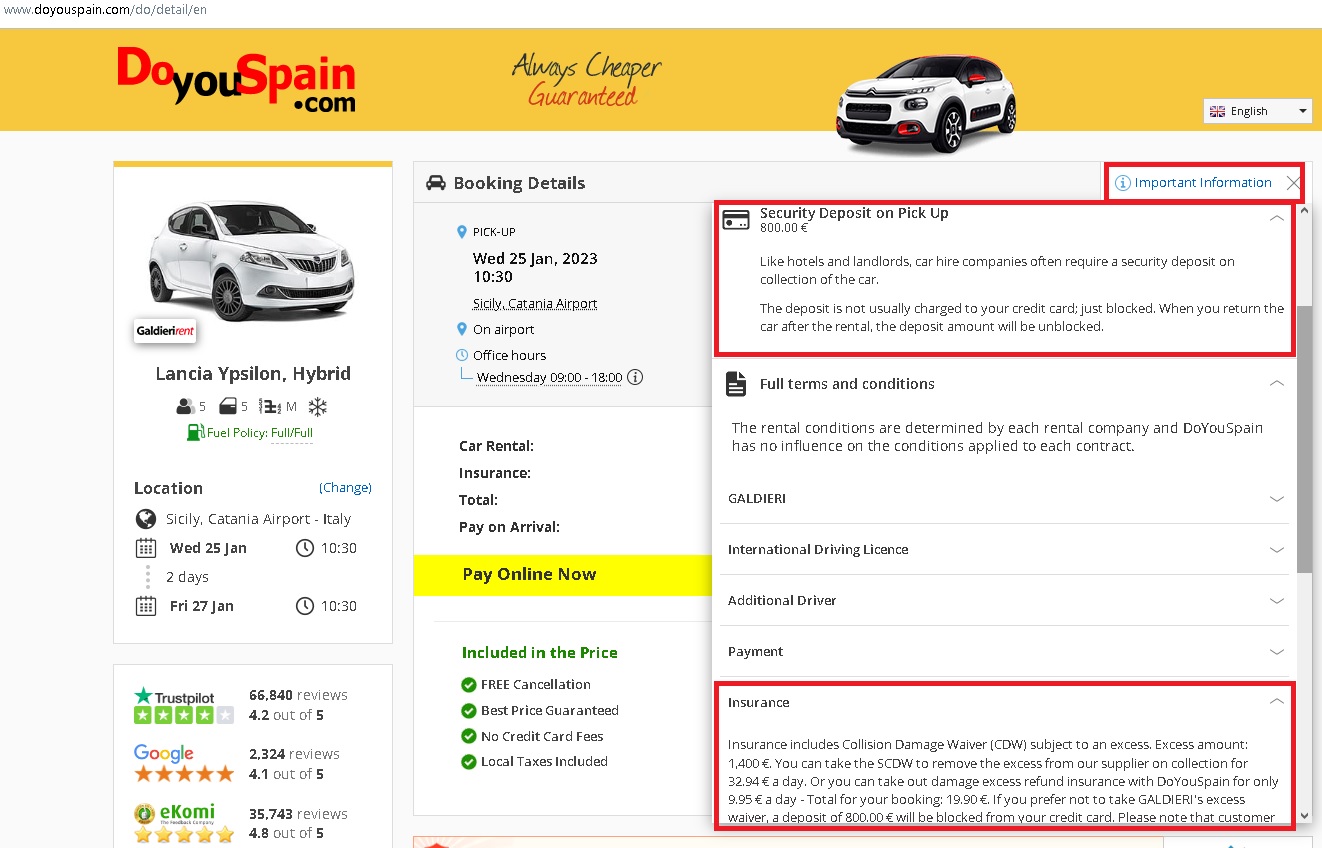
Task: Click the globe icon beside Sicily location
Action: 146,519
